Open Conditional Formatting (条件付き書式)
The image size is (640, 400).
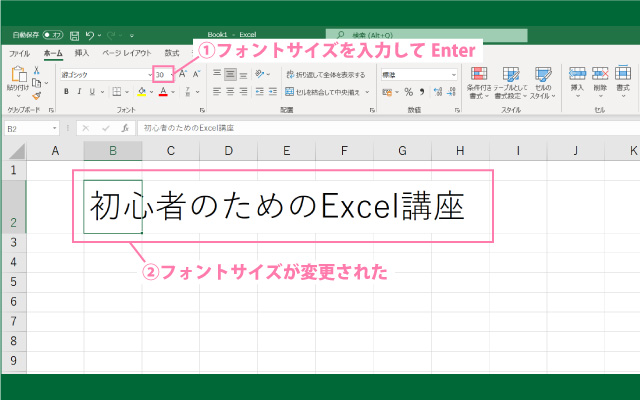pyautogui.click(x=479, y=83)
